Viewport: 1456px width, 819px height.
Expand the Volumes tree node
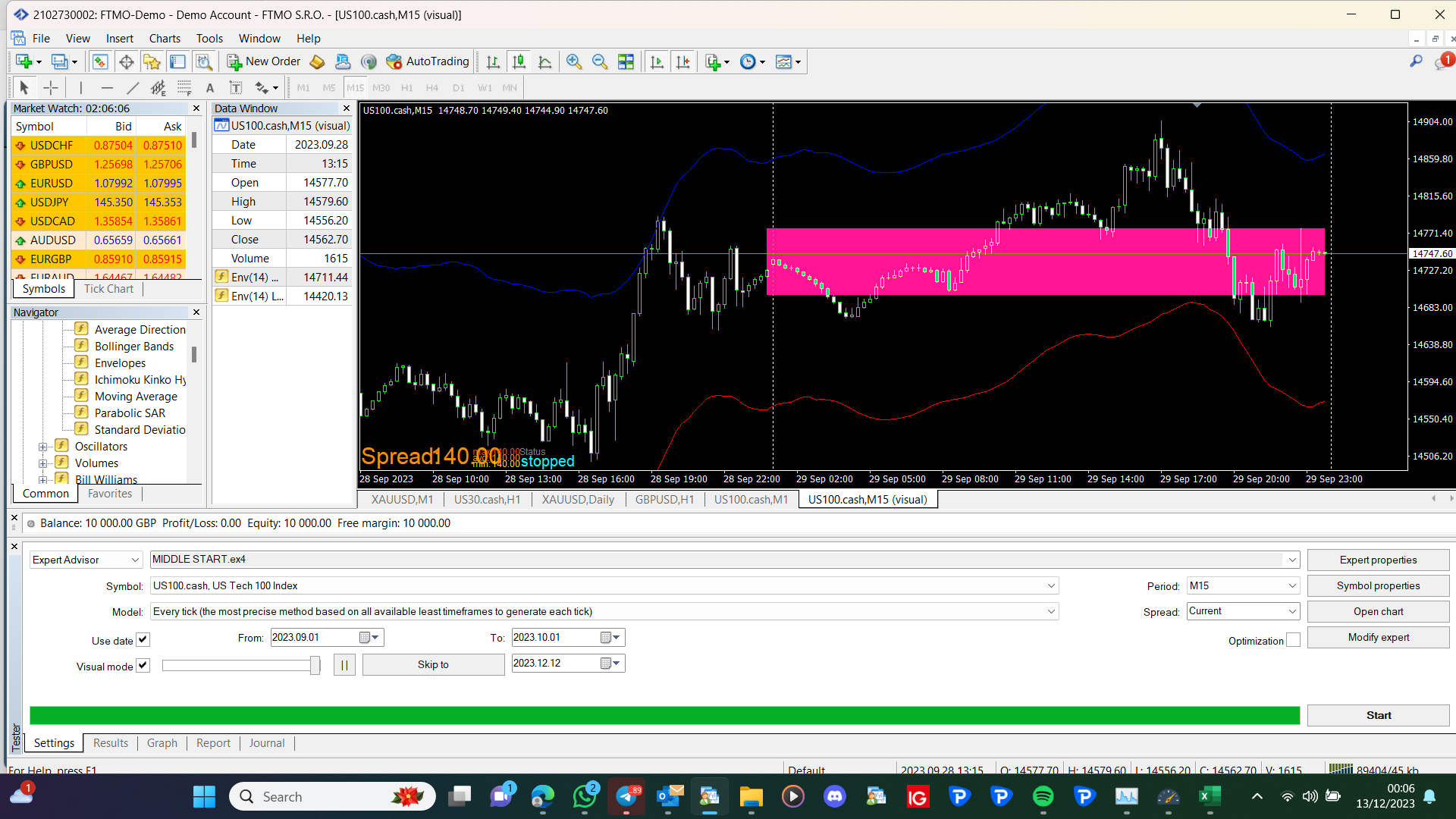pyautogui.click(x=43, y=463)
